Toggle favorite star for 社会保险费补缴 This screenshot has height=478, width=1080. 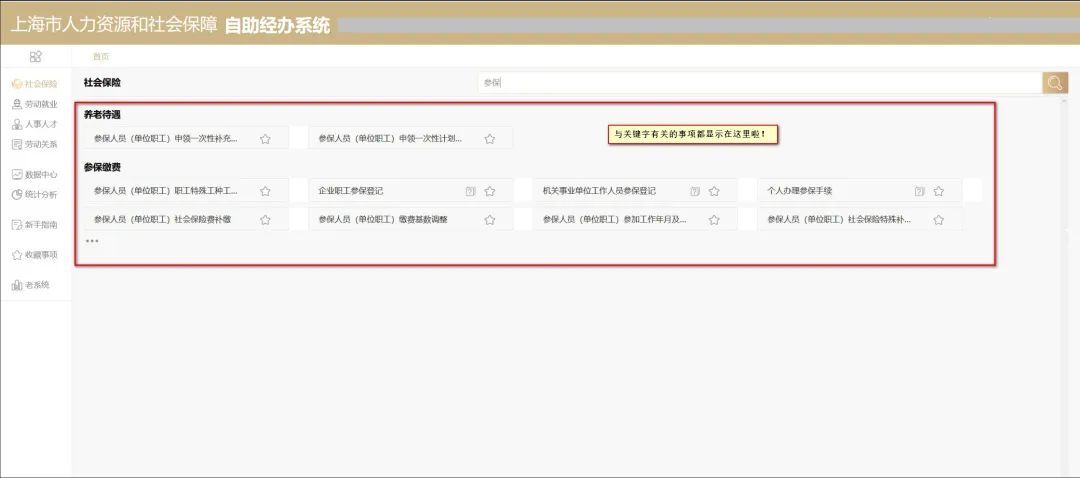point(265,220)
